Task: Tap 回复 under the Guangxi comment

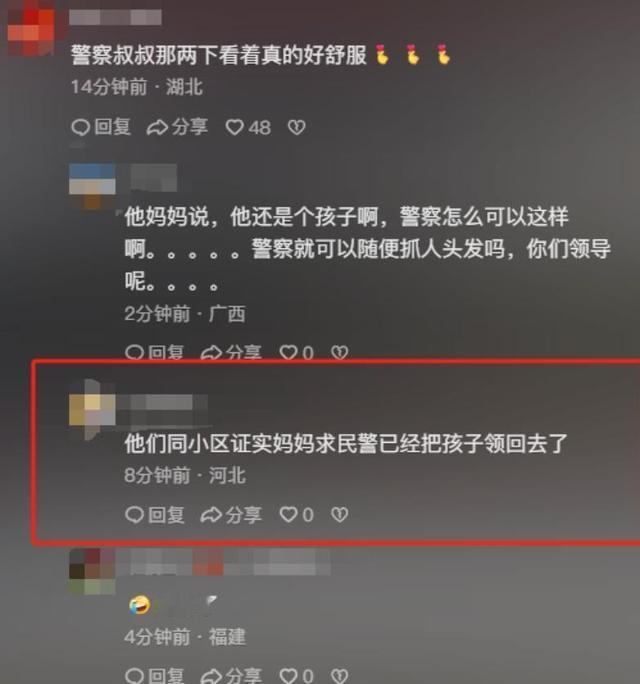Action: [x=154, y=352]
